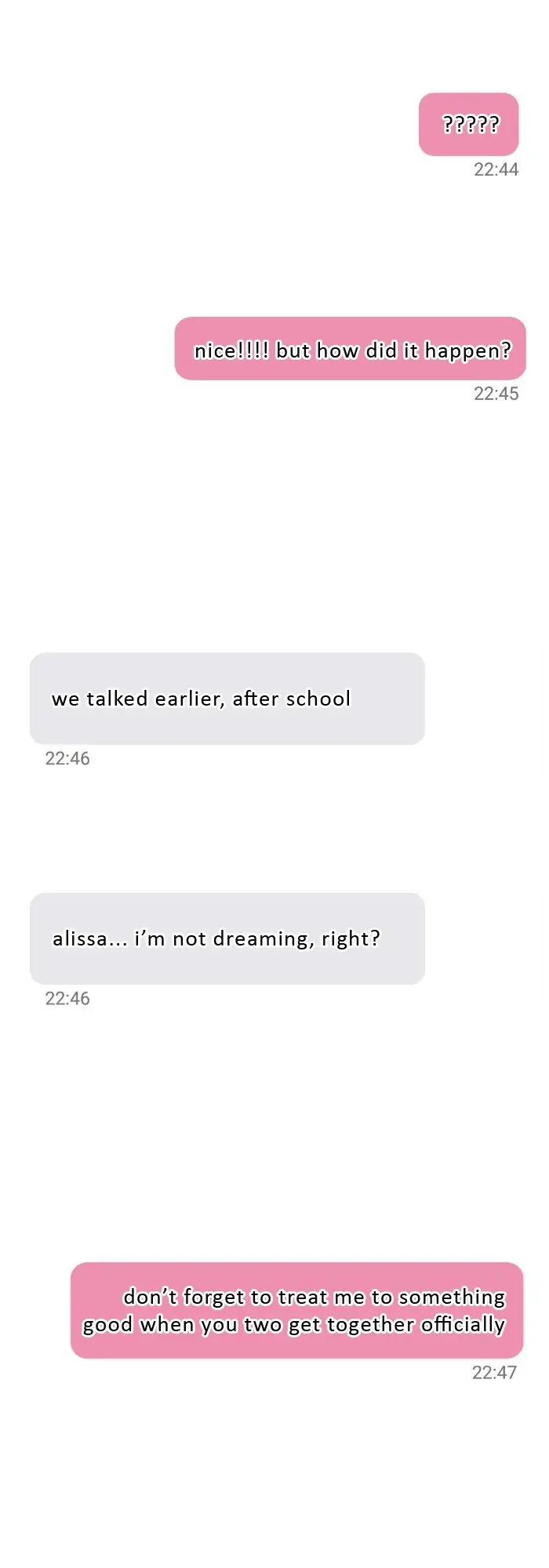Tap the 'we talked earlier, after school' bubble
This screenshot has width=549, height=1568.
tap(227, 699)
